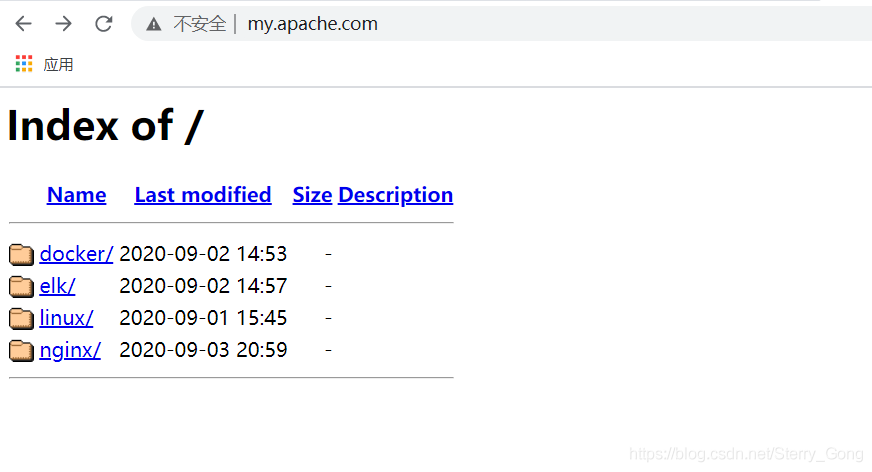Sort listing by the Name column header

click(x=76, y=195)
